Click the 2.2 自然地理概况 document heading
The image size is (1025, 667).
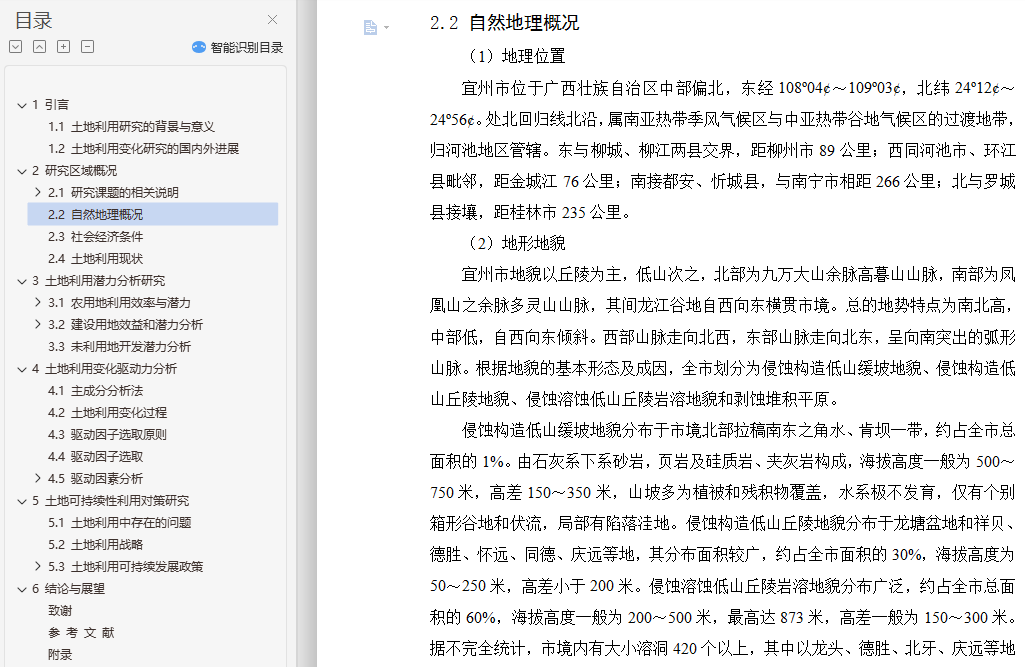(x=504, y=23)
